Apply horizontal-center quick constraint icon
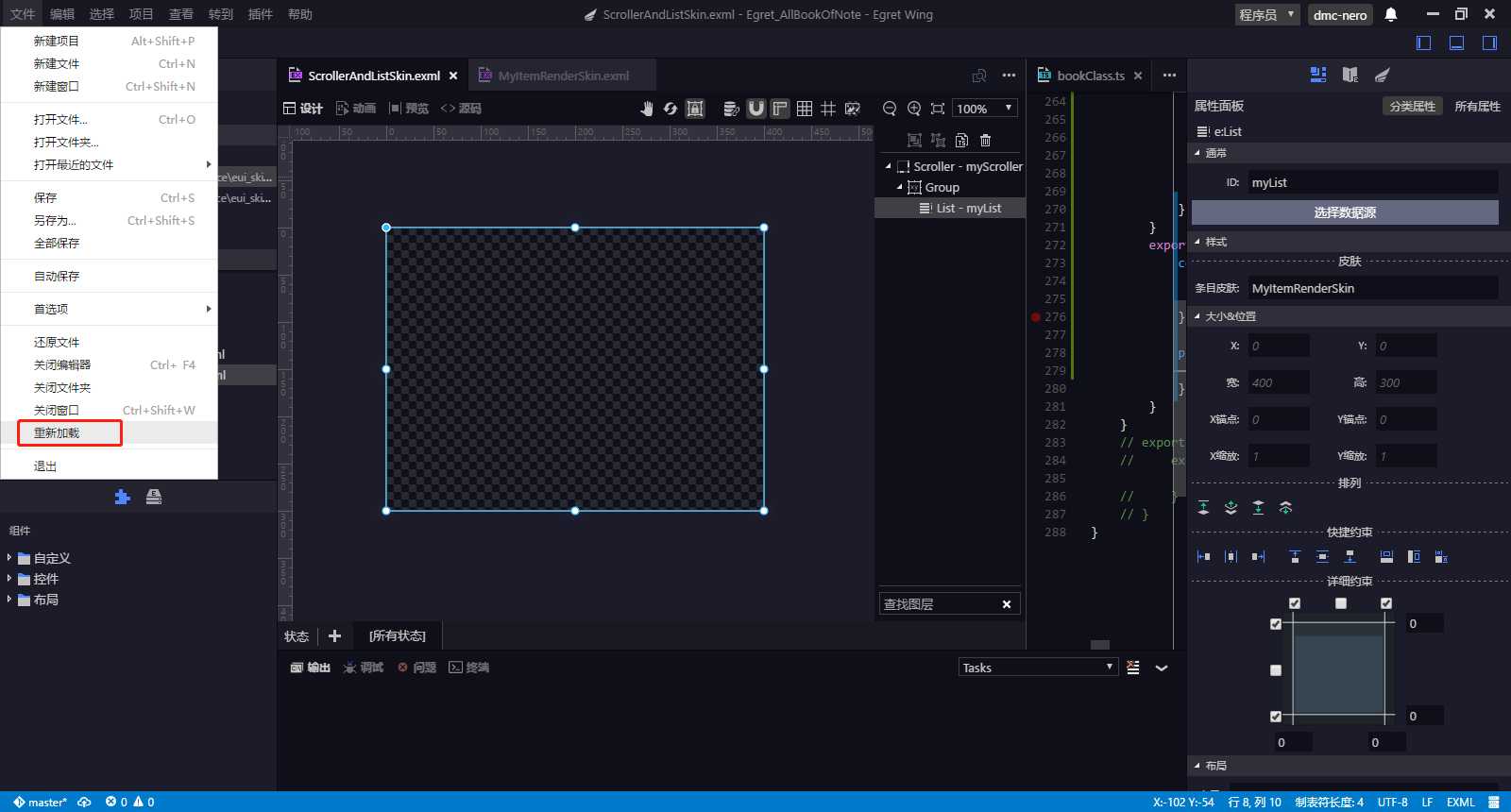1511x812 pixels. click(1231, 557)
